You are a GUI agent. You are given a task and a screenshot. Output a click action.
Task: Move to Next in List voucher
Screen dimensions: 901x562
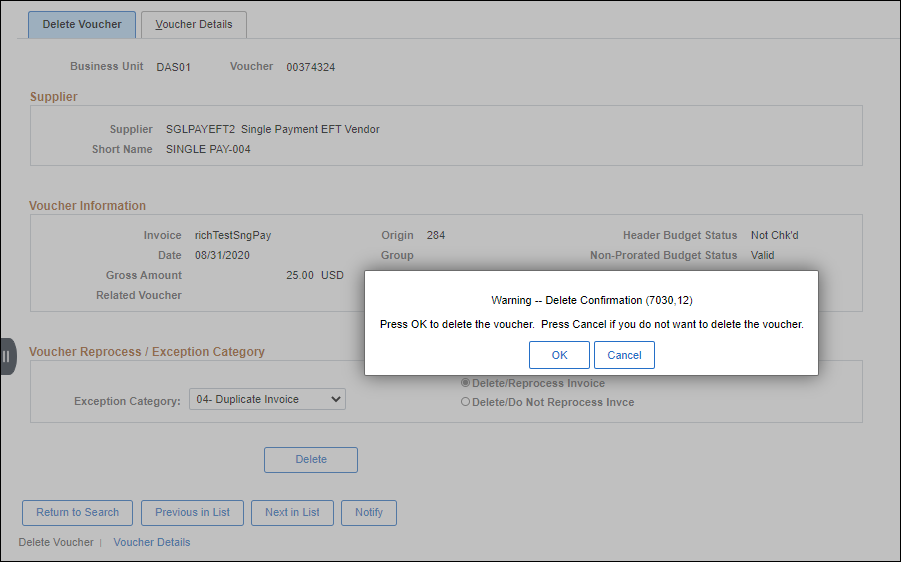coord(292,512)
